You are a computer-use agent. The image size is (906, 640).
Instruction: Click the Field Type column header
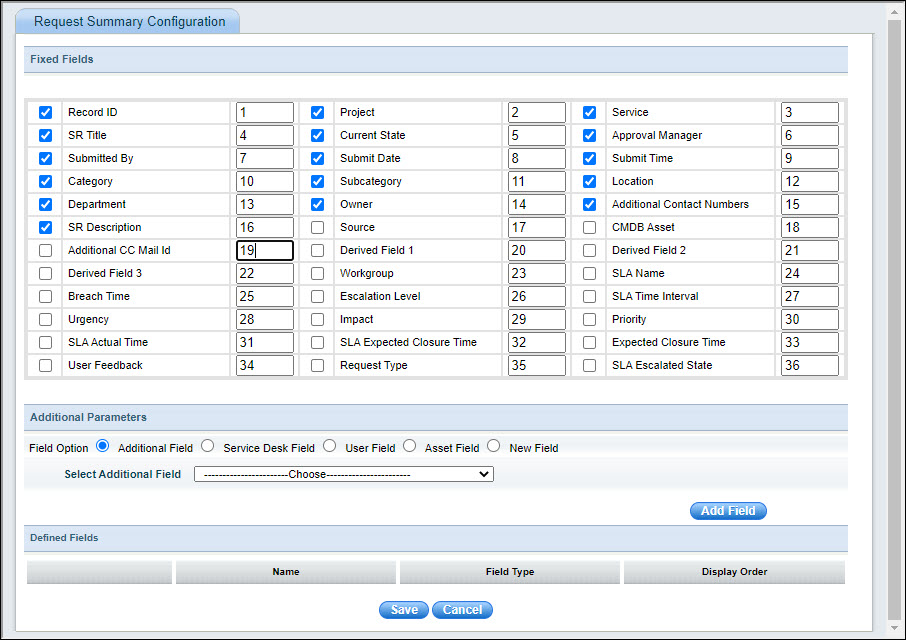[510, 572]
